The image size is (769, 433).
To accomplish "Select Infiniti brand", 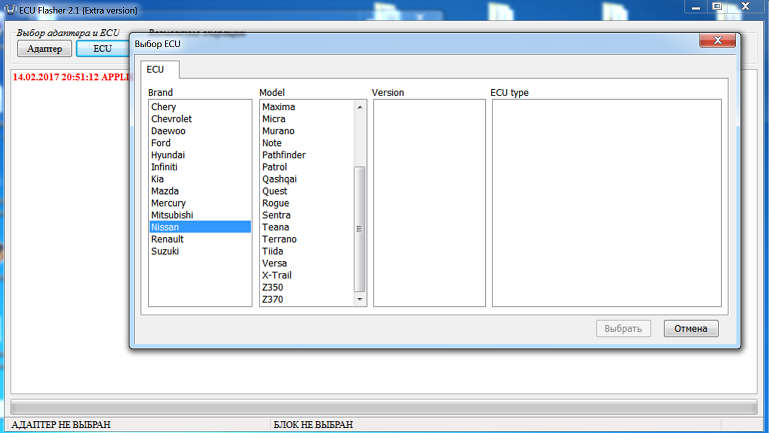I will [200, 167].
